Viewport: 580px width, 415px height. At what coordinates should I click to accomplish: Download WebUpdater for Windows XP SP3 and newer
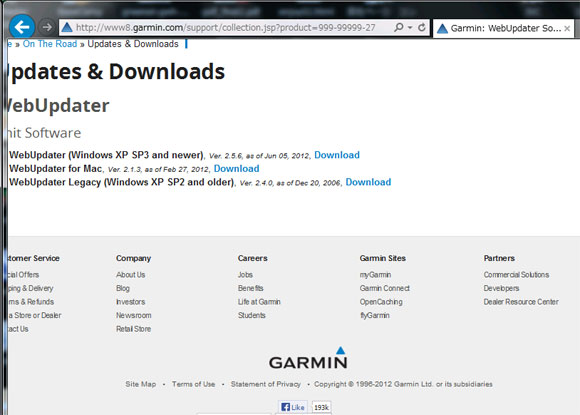[x=337, y=155]
